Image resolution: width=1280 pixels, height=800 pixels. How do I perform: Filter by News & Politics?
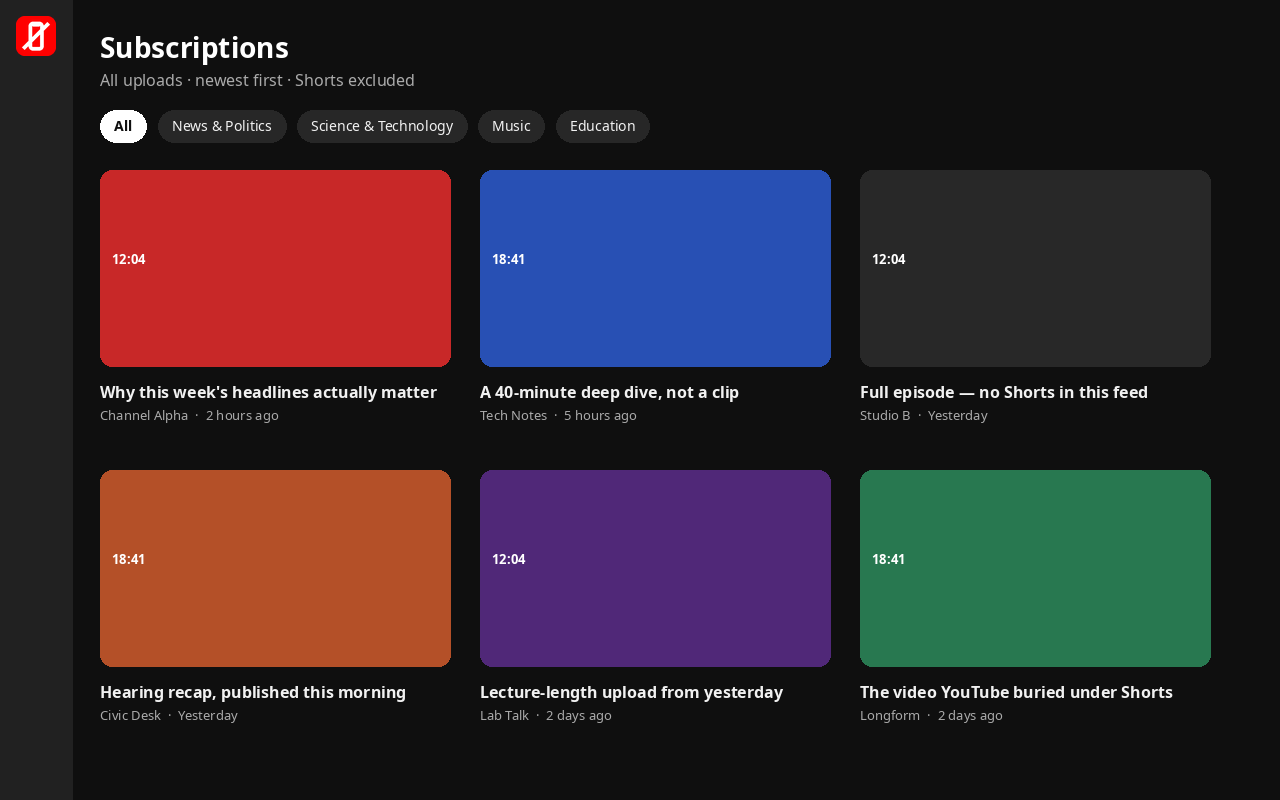pos(222,126)
